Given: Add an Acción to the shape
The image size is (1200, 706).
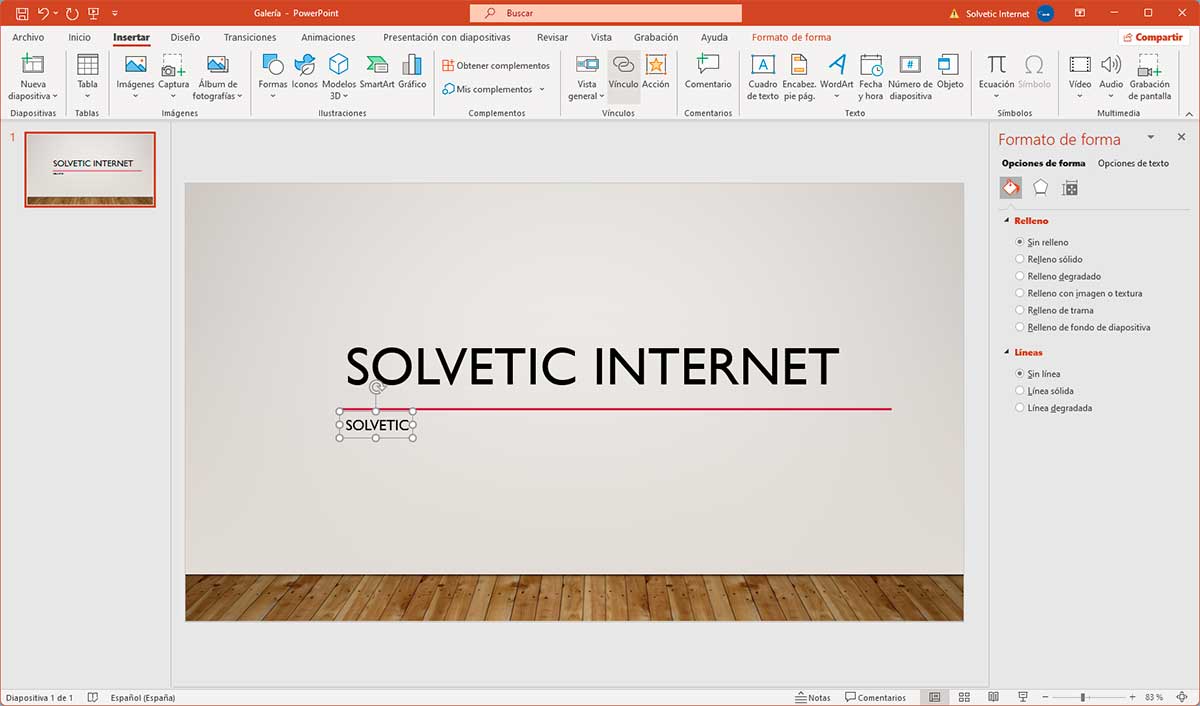Looking at the screenshot, I should point(656,72).
